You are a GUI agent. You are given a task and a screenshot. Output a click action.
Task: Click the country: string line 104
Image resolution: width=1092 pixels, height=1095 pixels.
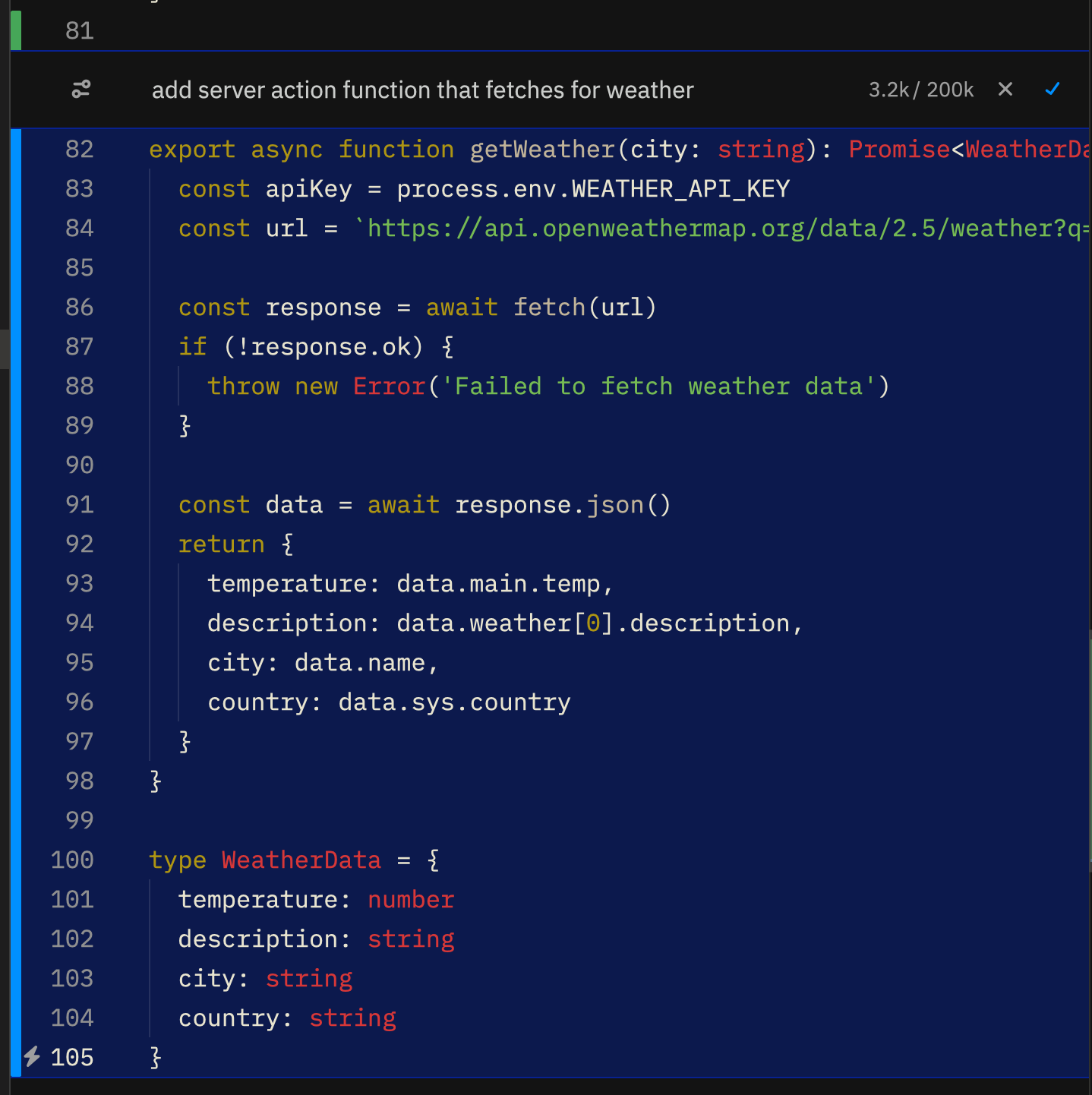287,1018
